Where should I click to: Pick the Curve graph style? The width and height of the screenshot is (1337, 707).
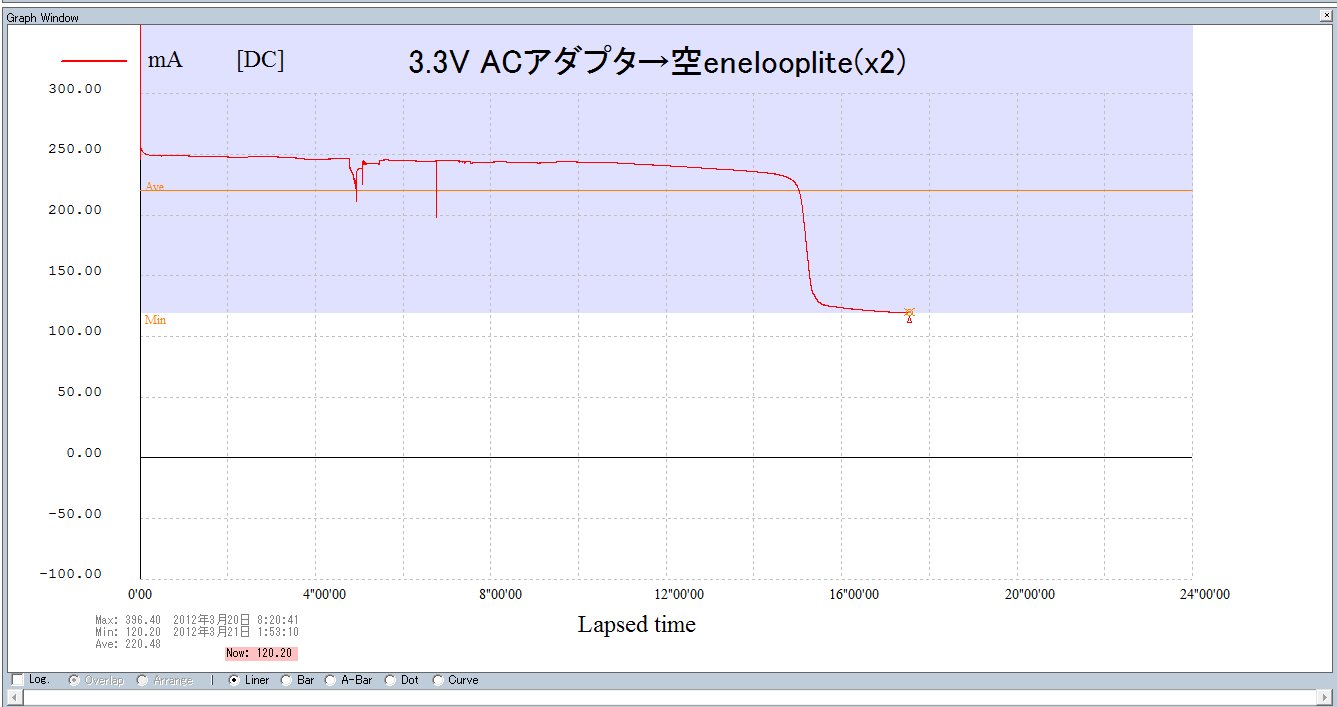point(438,680)
